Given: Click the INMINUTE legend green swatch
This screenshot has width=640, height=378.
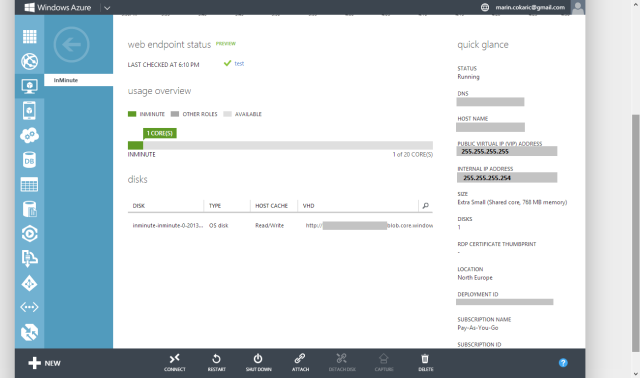Looking at the screenshot, I should (132, 114).
